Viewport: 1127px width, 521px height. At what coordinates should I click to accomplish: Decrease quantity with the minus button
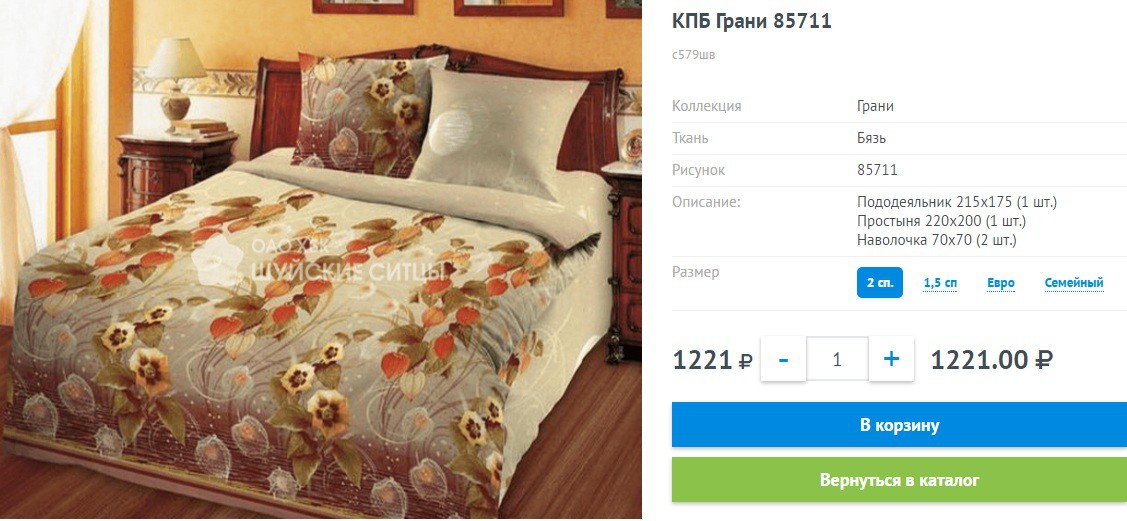783,359
